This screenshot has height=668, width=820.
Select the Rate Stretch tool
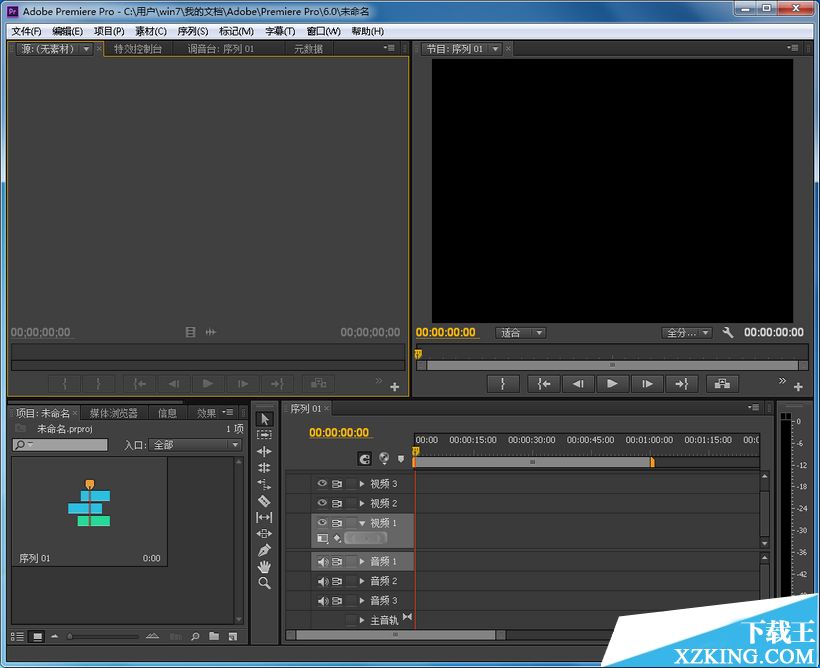click(264, 484)
